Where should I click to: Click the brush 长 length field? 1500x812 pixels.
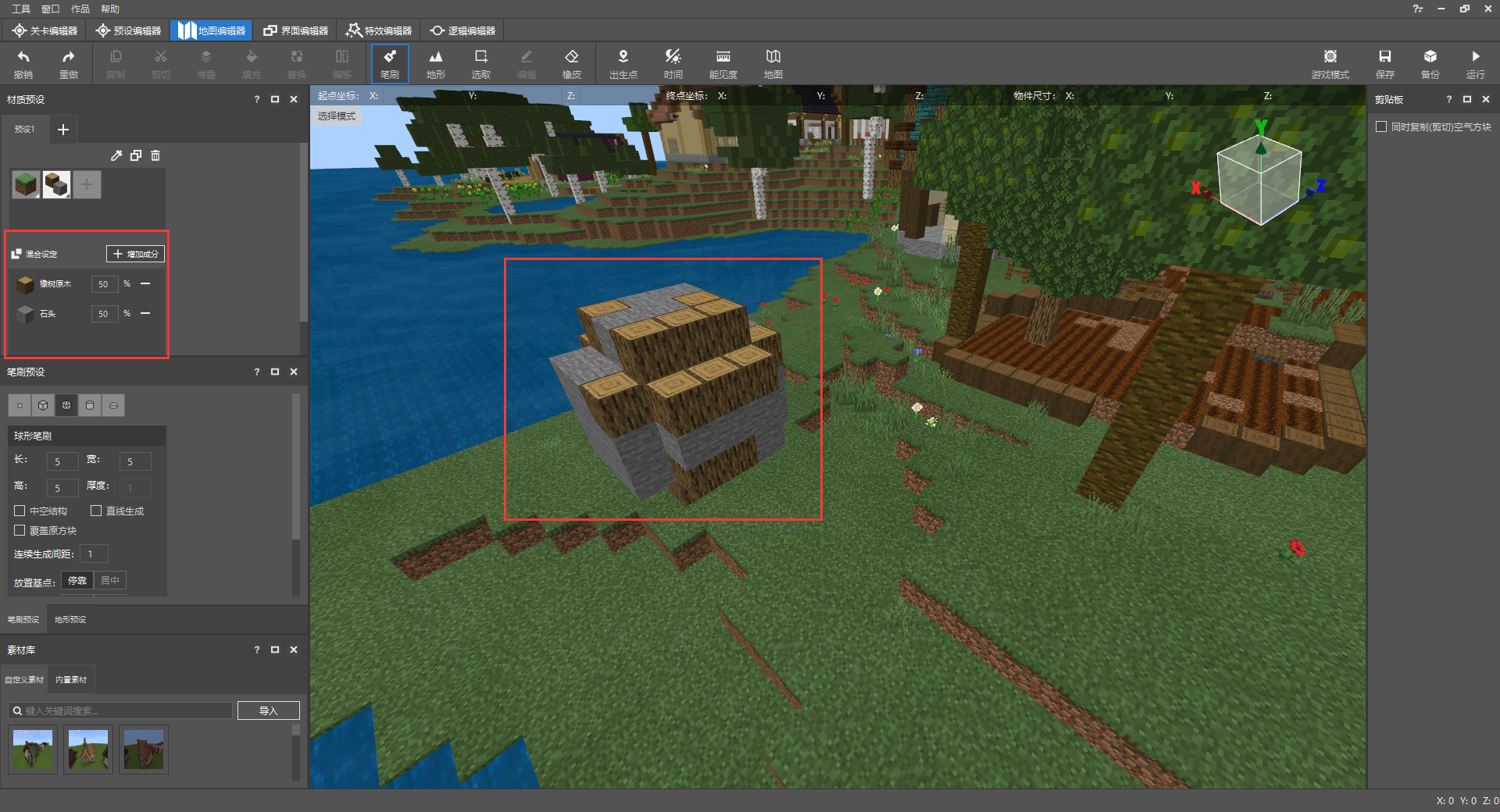62,461
